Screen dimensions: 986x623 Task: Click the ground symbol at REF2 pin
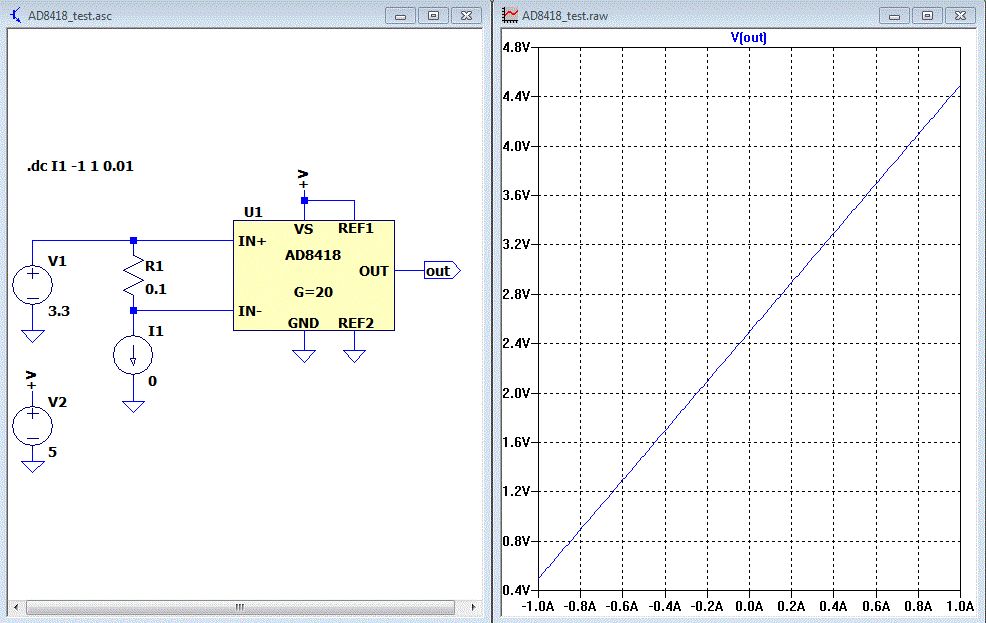click(355, 356)
